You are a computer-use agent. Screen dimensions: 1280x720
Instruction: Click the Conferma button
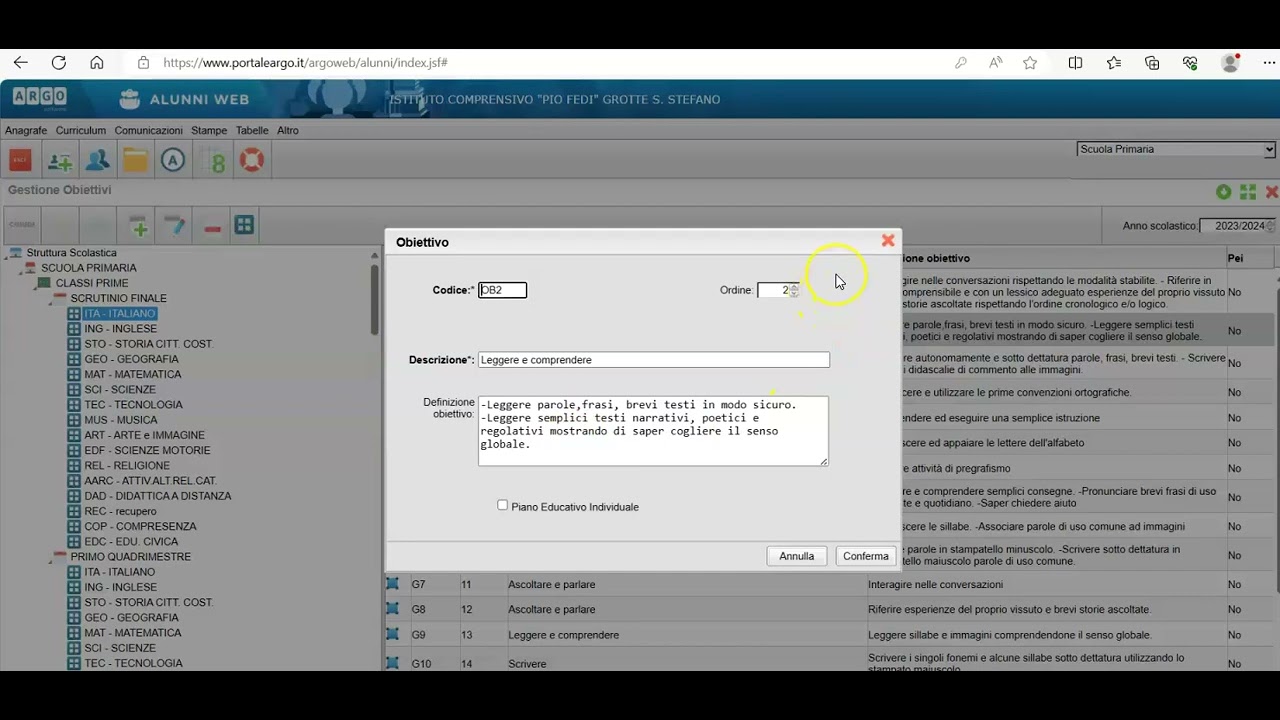click(x=865, y=556)
